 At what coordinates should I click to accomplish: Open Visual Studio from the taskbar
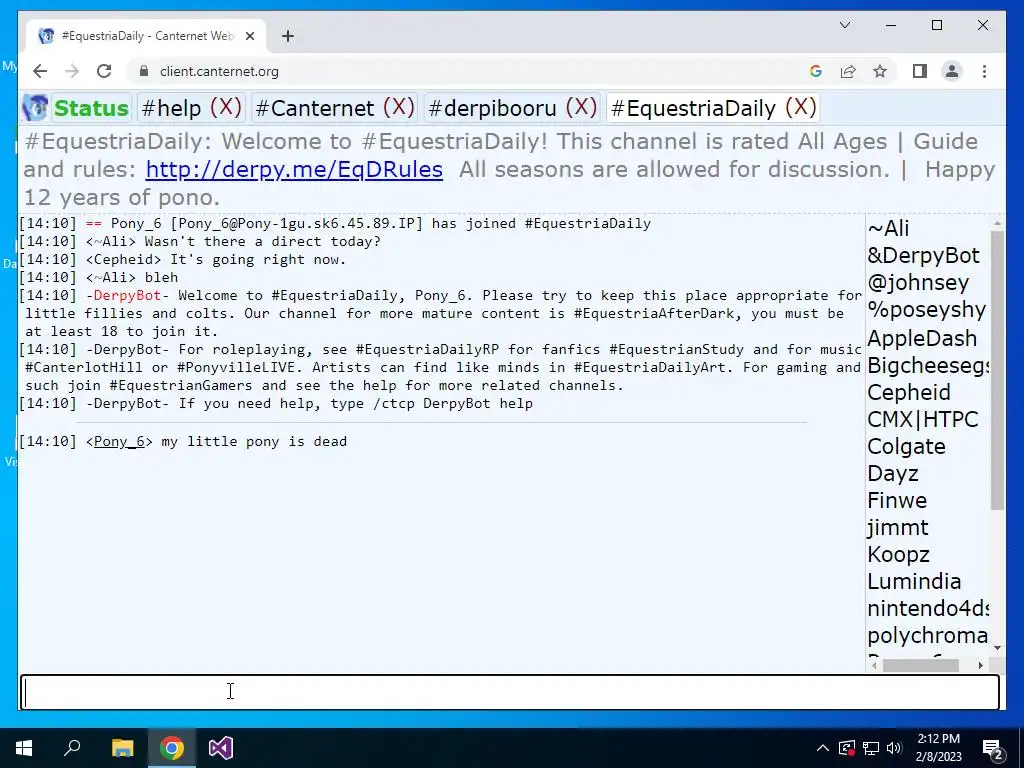pyautogui.click(x=221, y=748)
